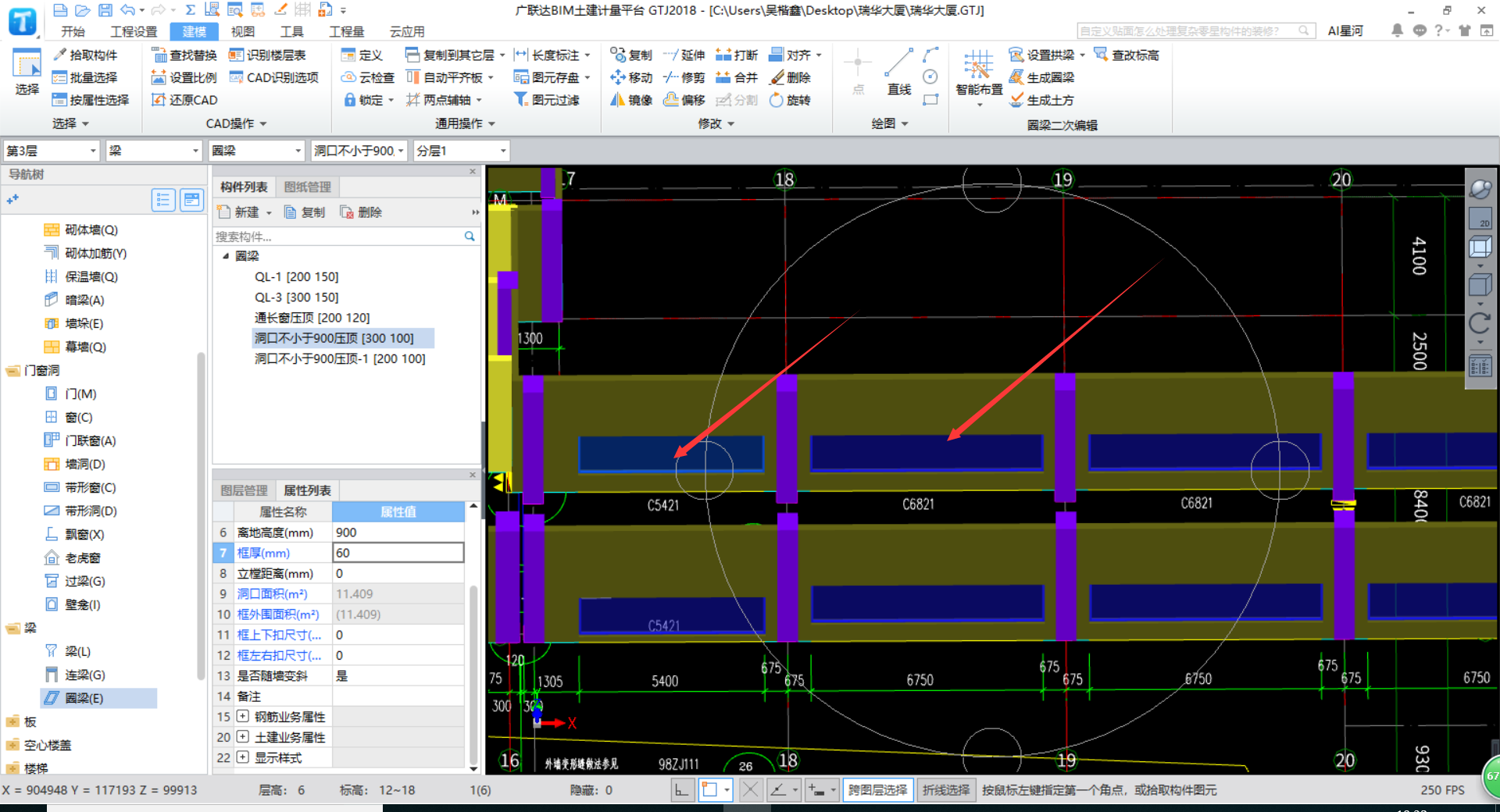
Task: Click the 搜索构件 search field
Action: pos(338,237)
